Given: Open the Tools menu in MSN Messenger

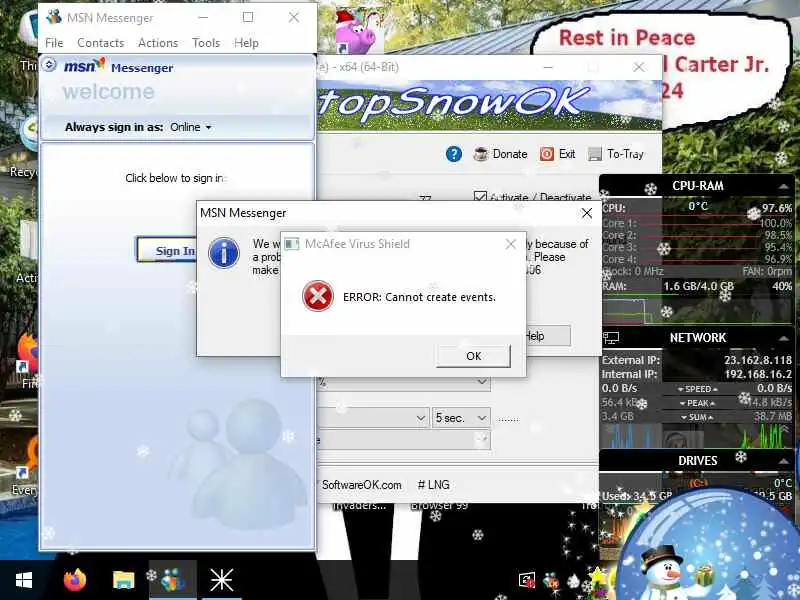Looking at the screenshot, I should pos(206,43).
